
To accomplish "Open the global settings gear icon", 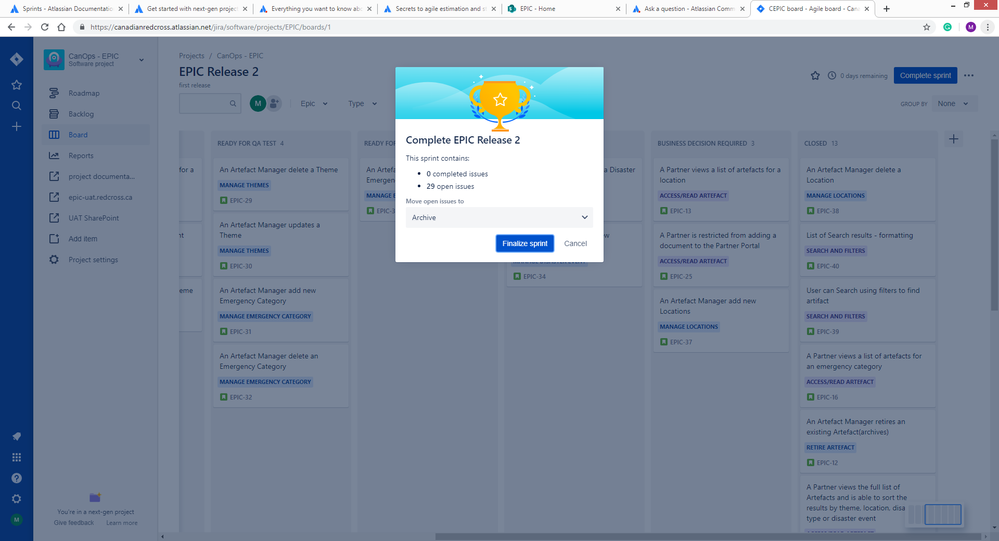I will (17, 499).
